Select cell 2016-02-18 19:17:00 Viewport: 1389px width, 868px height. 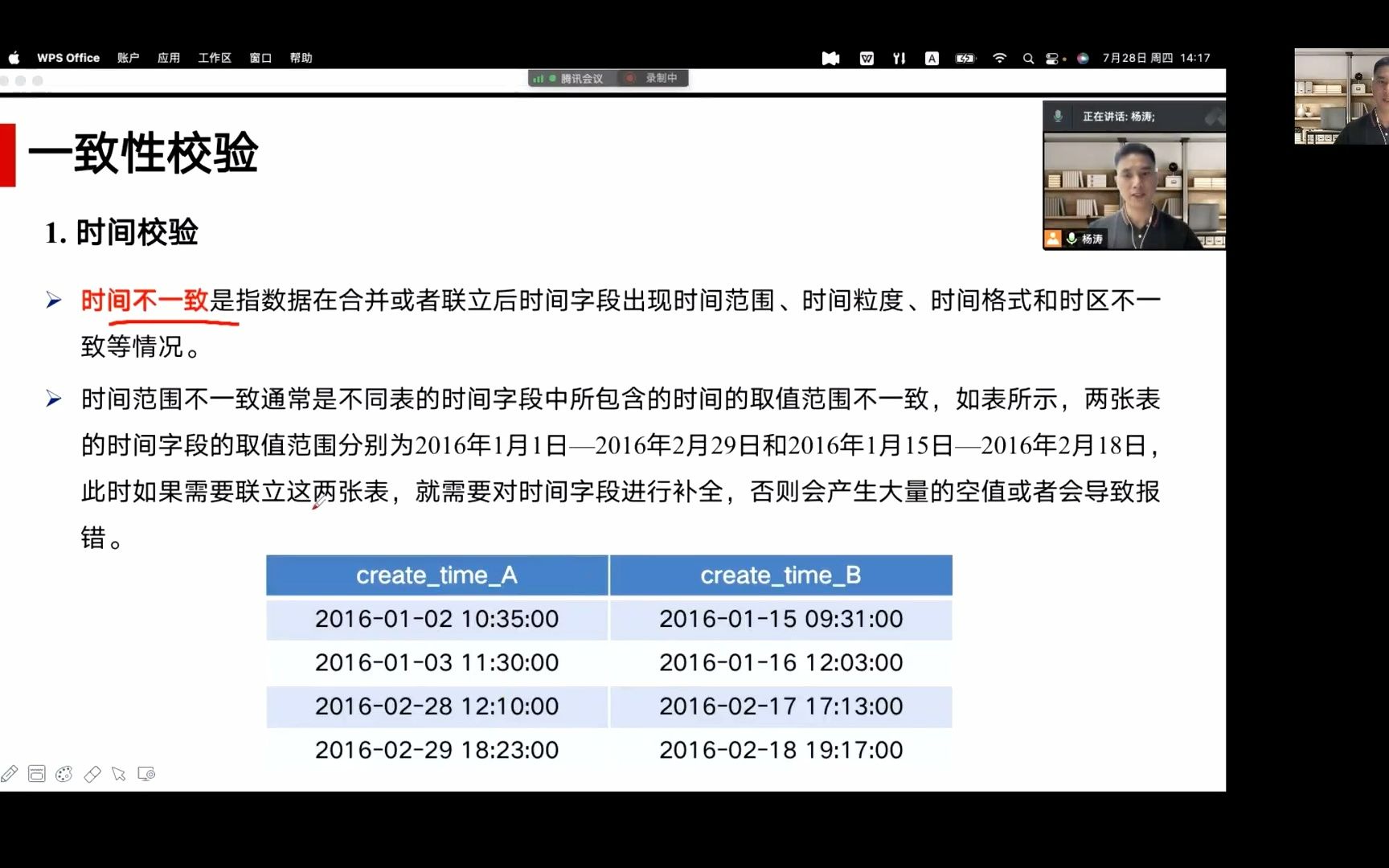click(x=781, y=750)
